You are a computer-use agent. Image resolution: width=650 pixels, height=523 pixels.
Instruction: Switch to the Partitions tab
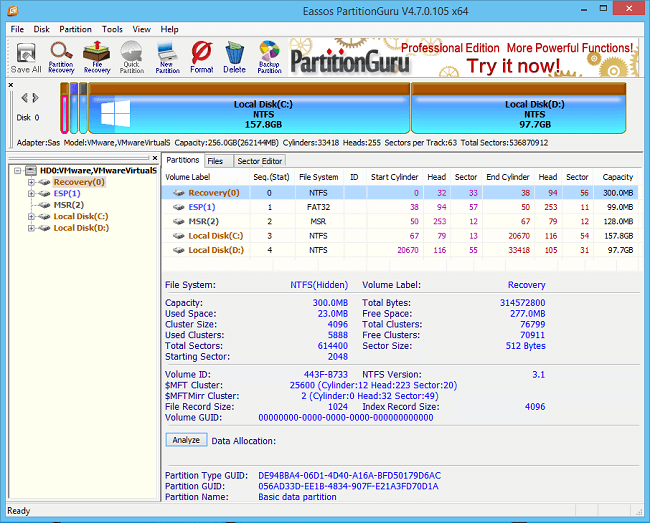click(x=183, y=160)
